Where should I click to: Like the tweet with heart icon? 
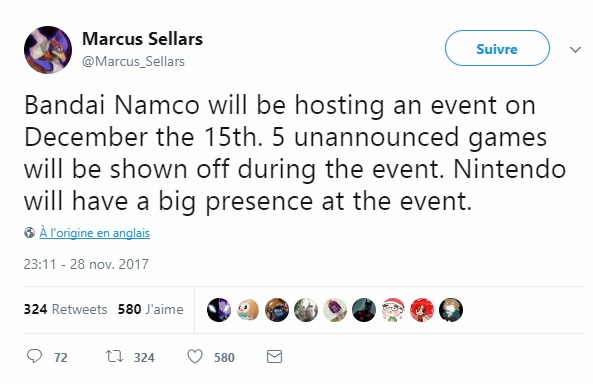[x=195, y=356]
